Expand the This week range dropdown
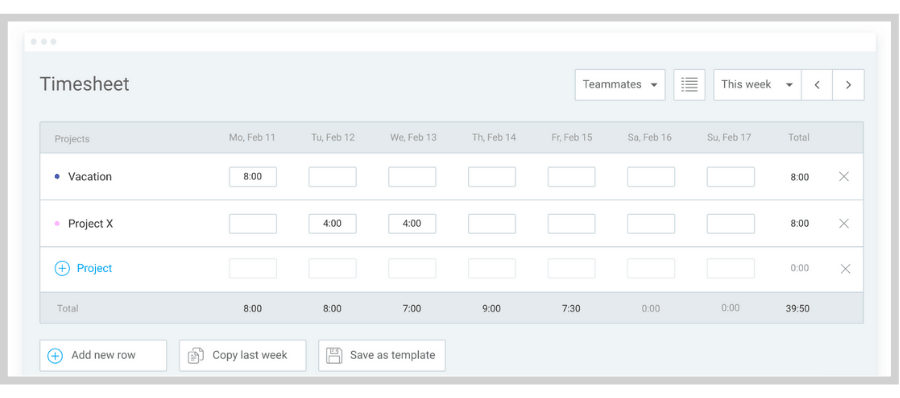This screenshot has width=900, height=398. coord(757,84)
